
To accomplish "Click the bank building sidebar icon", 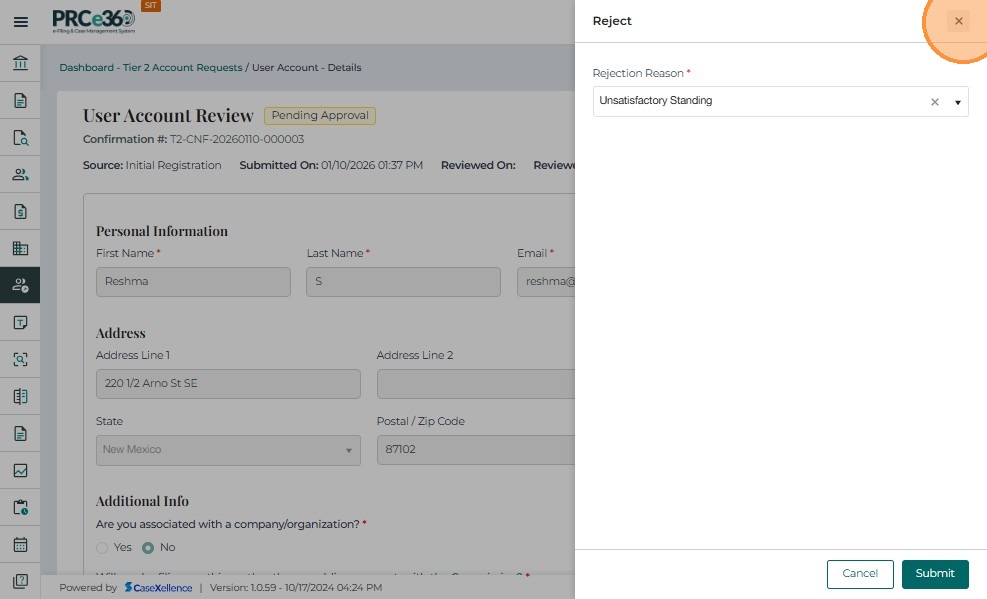I will pyautogui.click(x=20, y=64).
